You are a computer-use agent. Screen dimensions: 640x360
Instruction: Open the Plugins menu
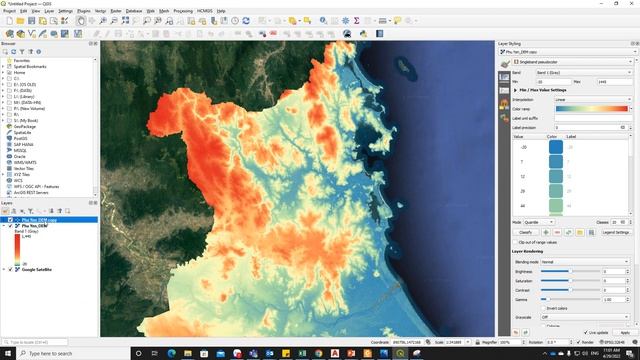pos(84,11)
